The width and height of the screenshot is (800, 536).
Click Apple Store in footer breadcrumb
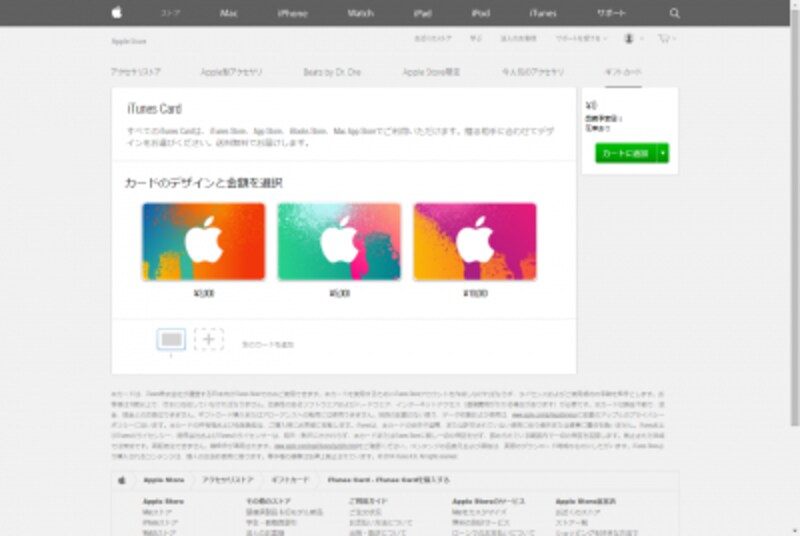pos(164,480)
